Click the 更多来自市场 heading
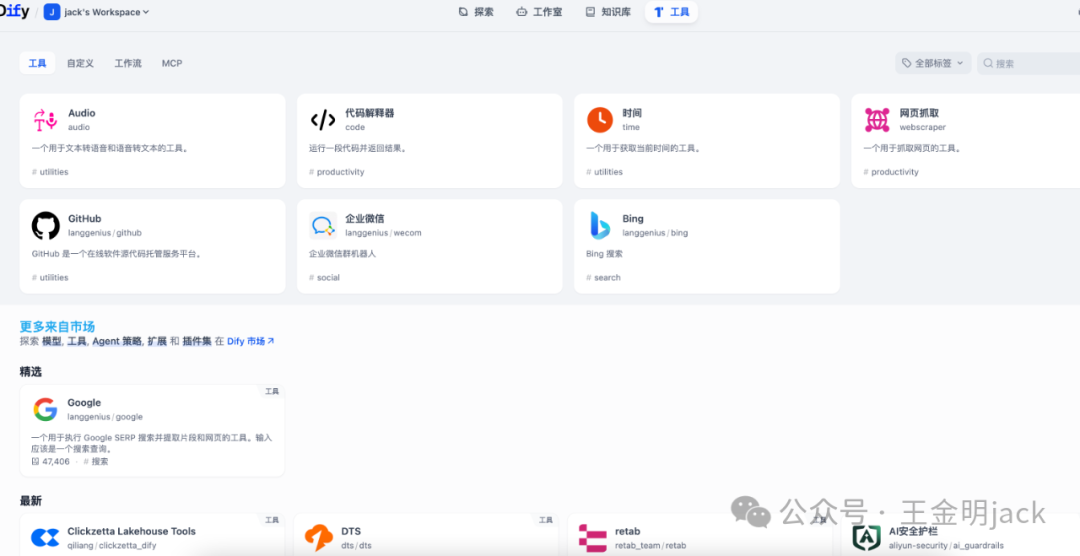Screen dimensions: 1080x556 [57, 327]
